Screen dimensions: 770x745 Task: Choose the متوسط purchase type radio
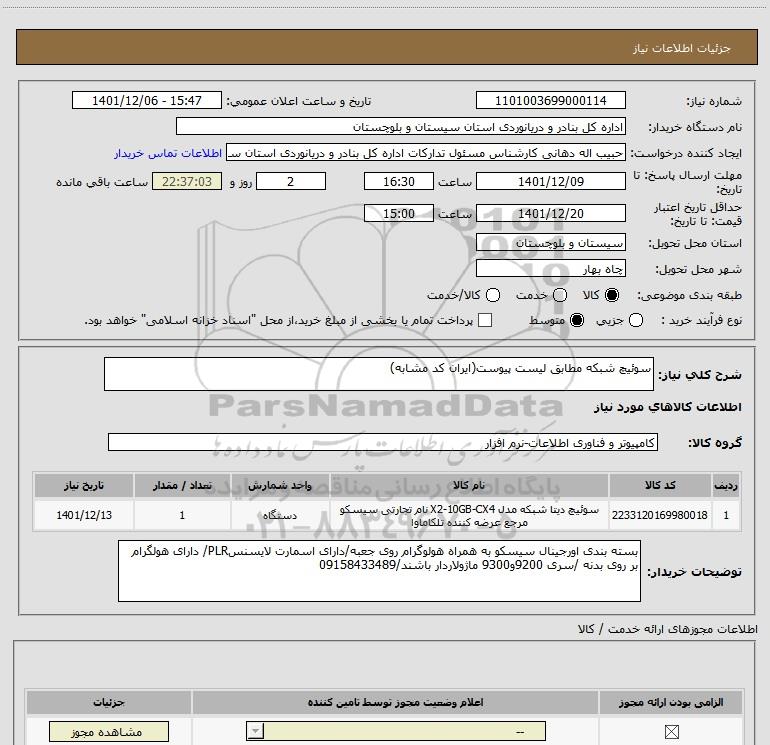577,320
